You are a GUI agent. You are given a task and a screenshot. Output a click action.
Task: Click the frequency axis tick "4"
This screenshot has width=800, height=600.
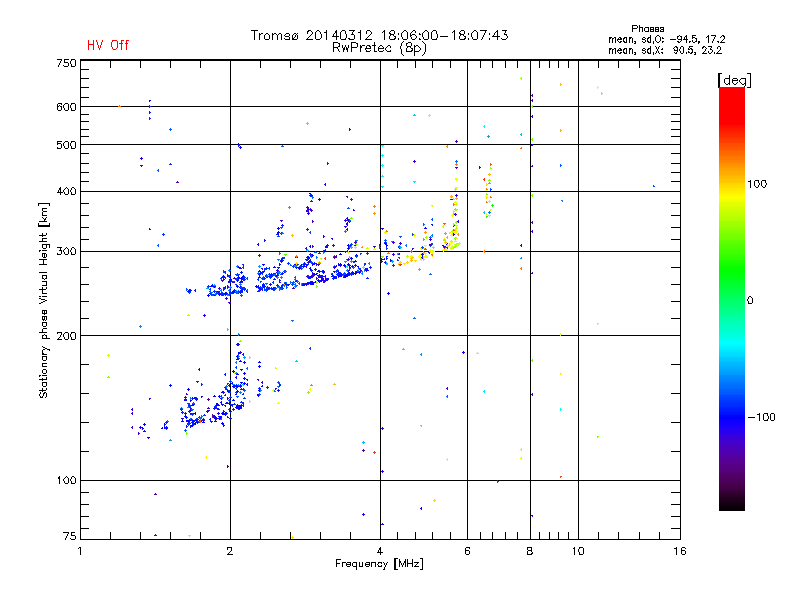[x=380, y=551]
